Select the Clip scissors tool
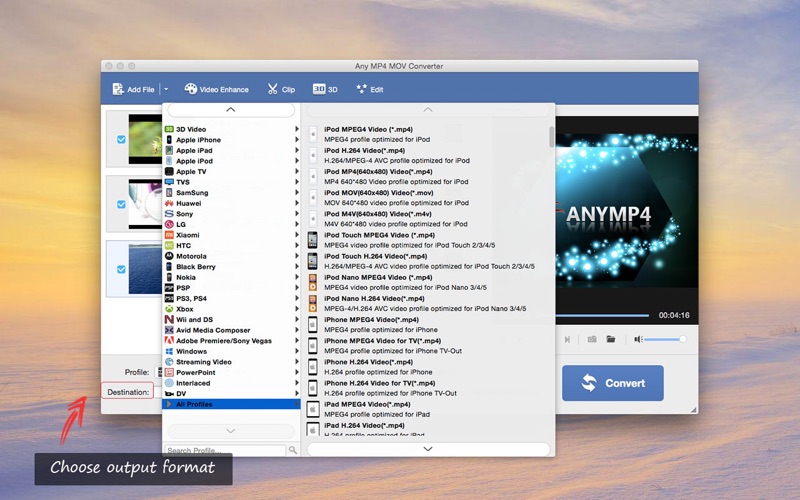800x500 pixels. point(274,89)
